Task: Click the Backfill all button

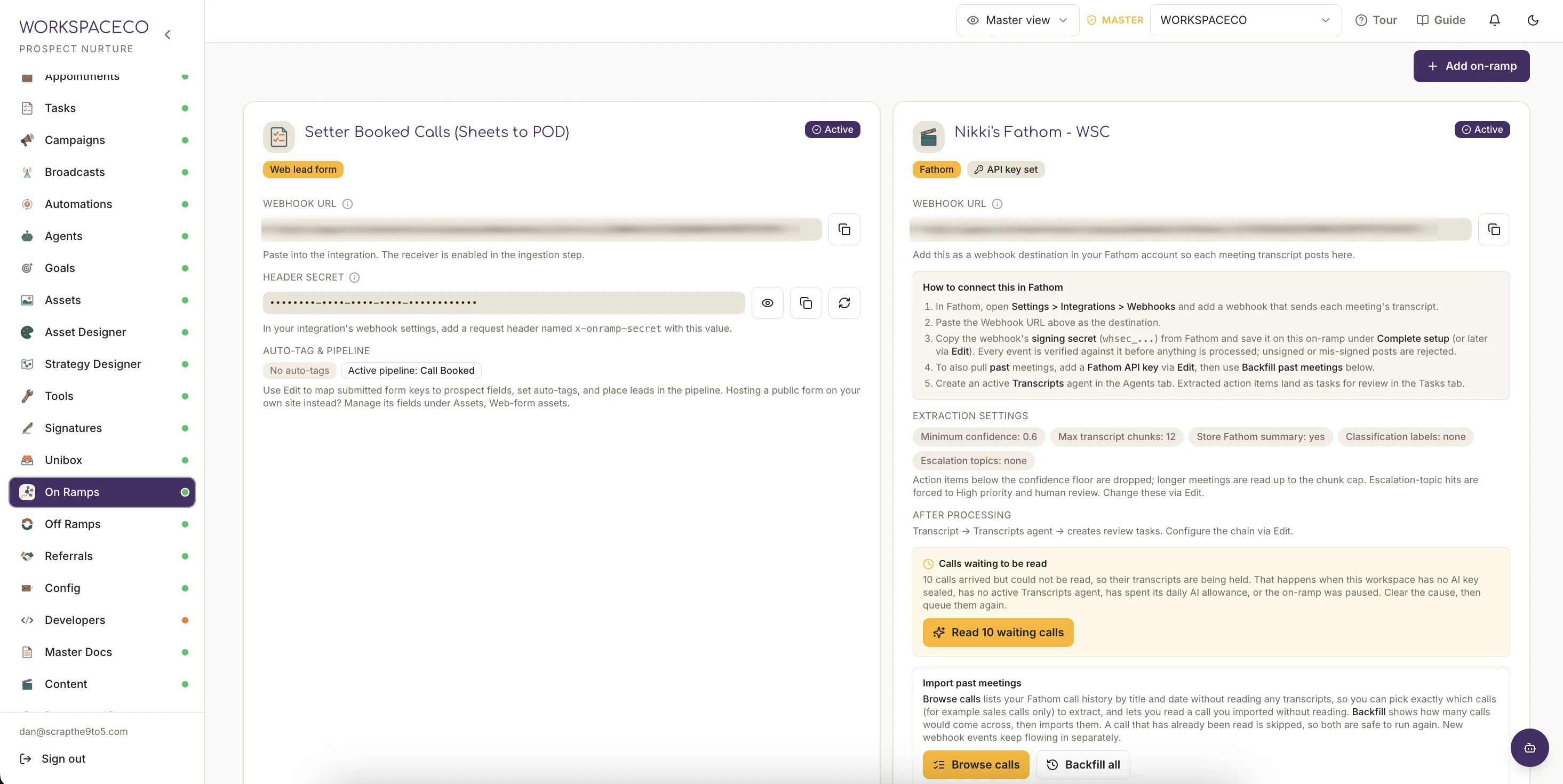Action: [1083, 765]
